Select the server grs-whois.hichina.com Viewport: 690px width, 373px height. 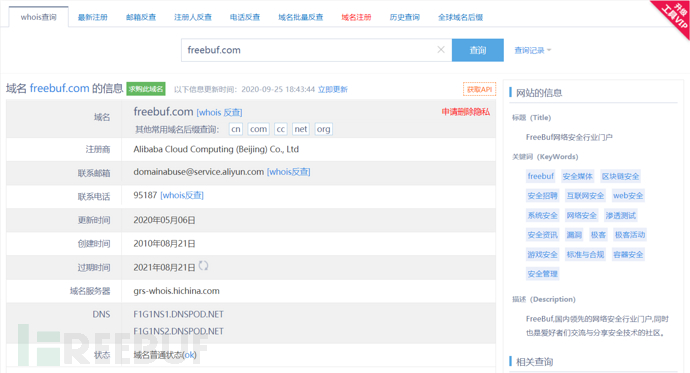pos(176,291)
